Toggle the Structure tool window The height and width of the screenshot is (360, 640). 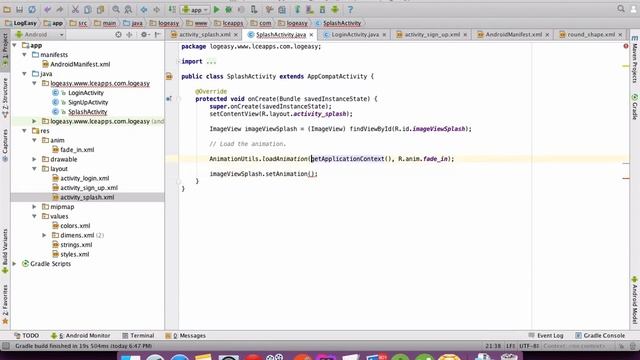click(x=5, y=98)
